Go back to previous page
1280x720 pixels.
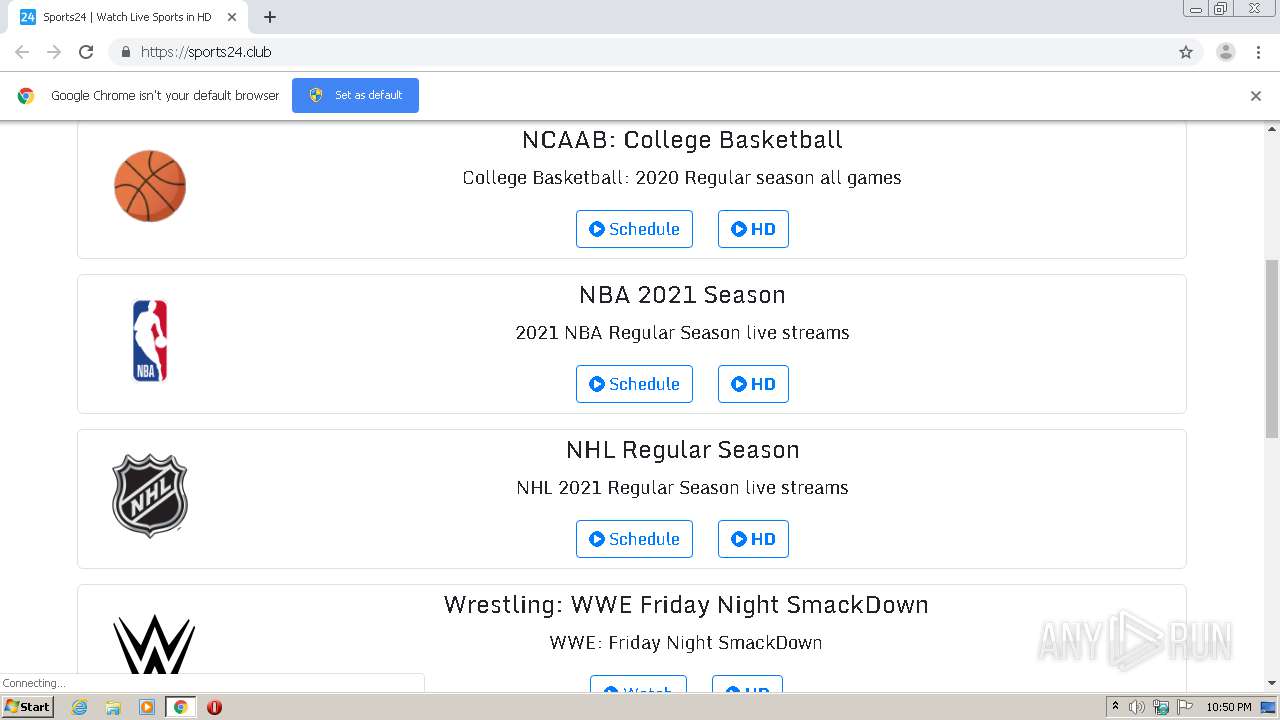click(22, 52)
